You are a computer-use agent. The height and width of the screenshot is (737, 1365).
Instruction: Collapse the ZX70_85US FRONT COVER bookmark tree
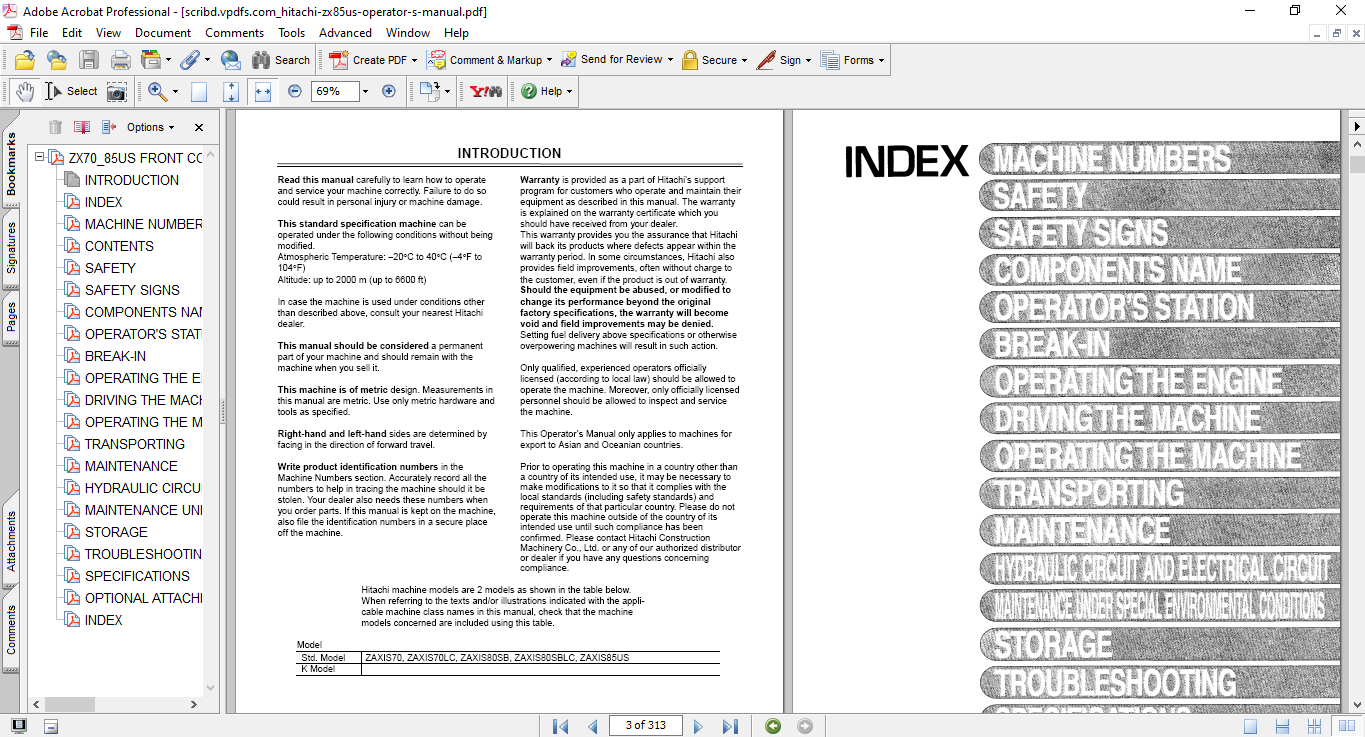40,158
